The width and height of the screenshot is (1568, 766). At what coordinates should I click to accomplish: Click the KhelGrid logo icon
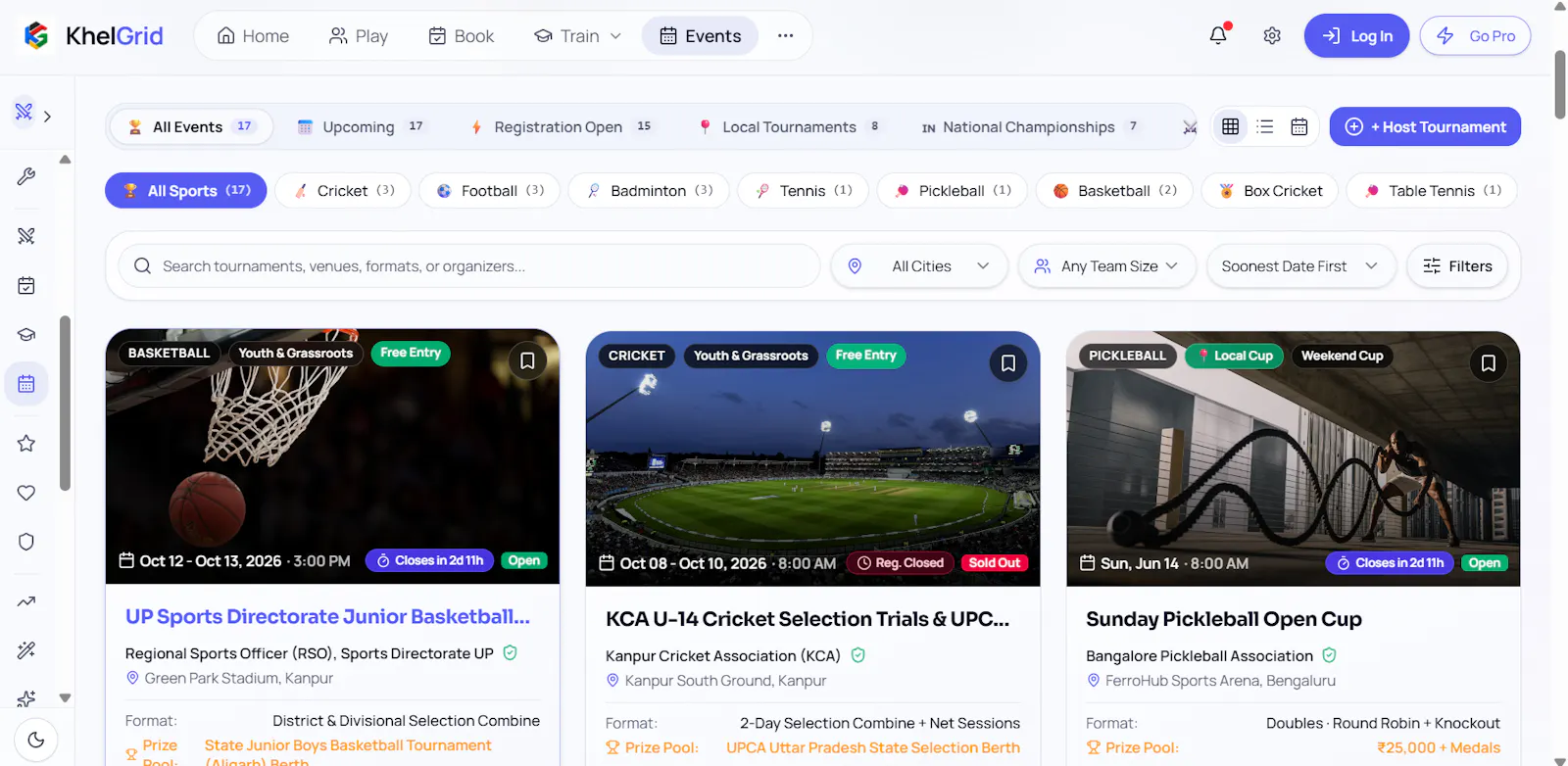click(x=36, y=36)
